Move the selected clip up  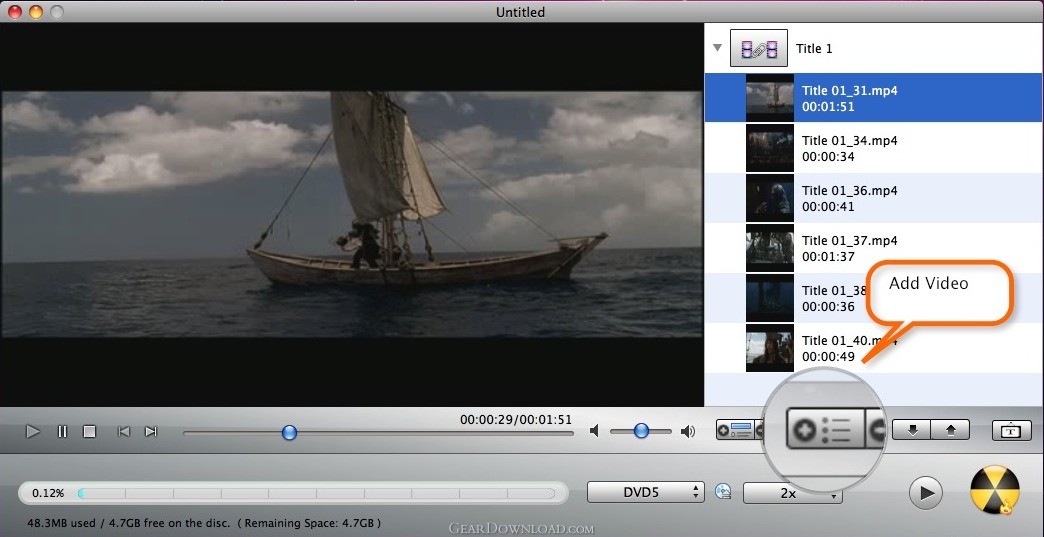click(x=950, y=430)
